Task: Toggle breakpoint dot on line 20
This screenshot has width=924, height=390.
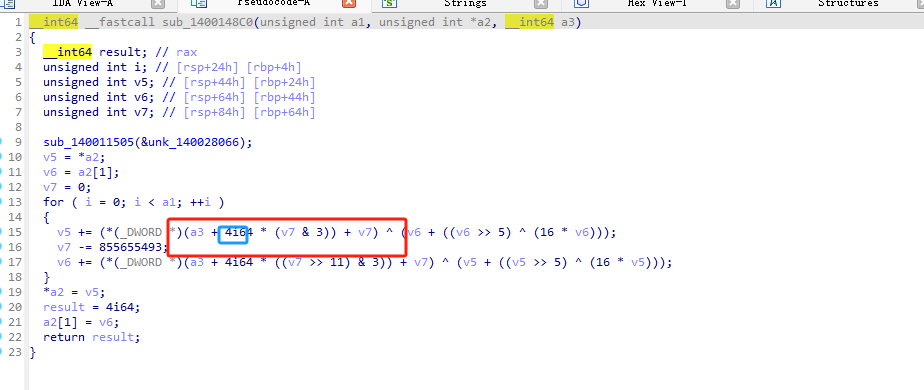Action: point(2,307)
